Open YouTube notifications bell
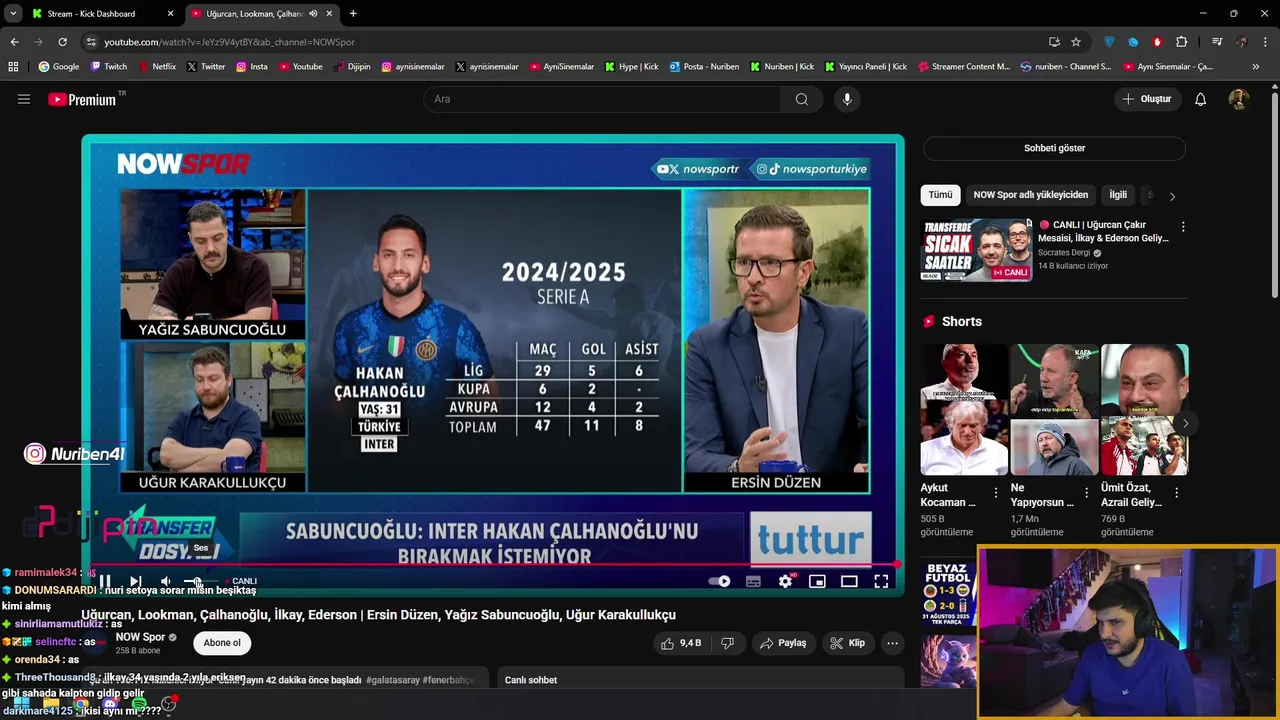Viewport: 1280px width, 720px height. 1201,99
